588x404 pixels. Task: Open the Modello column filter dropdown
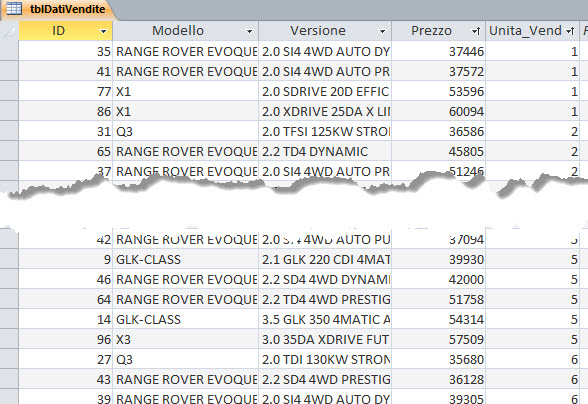[x=249, y=31]
